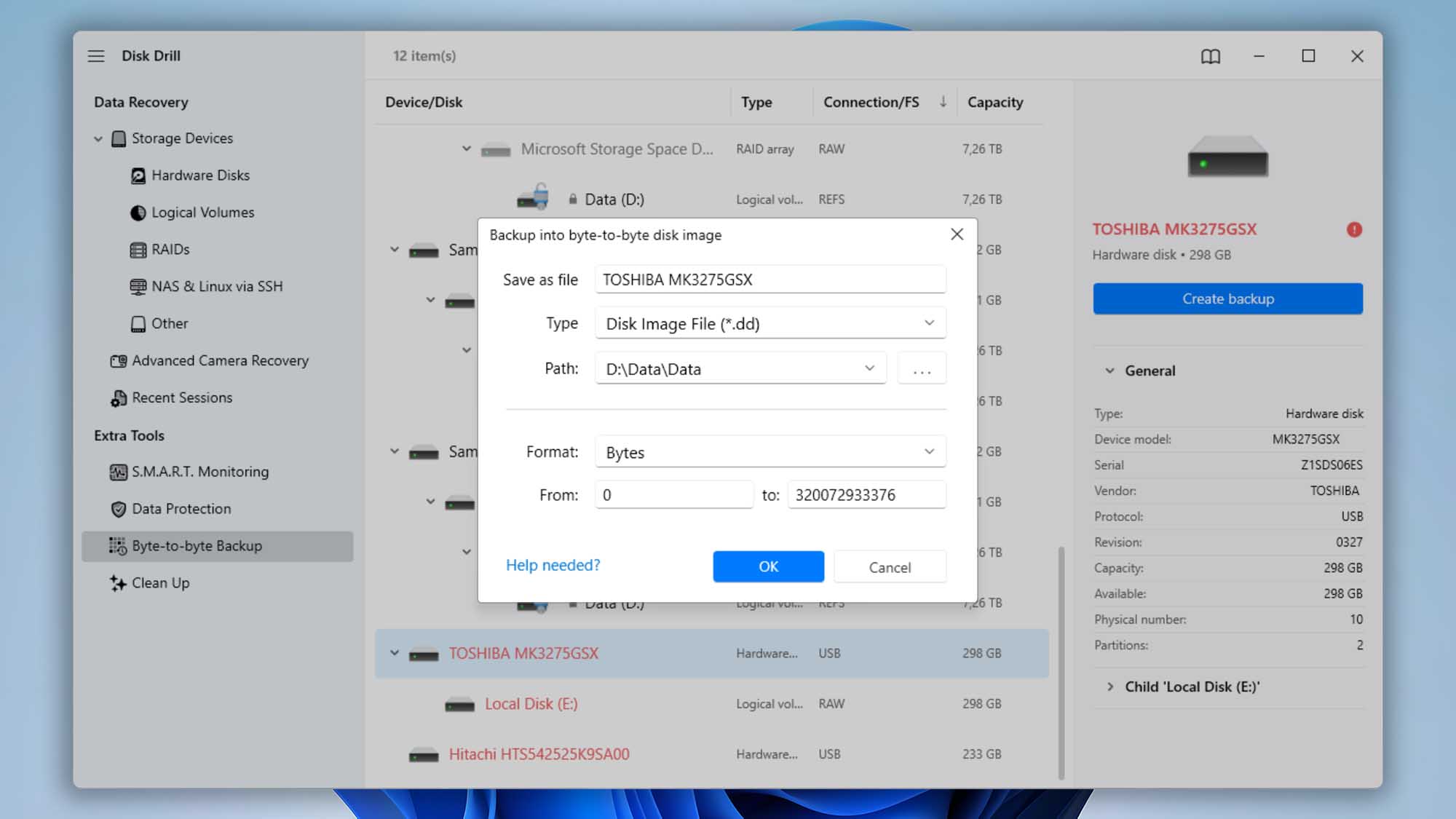Cancel the backup dialog
This screenshot has width=1456, height=819.
(x=890, y=566)
